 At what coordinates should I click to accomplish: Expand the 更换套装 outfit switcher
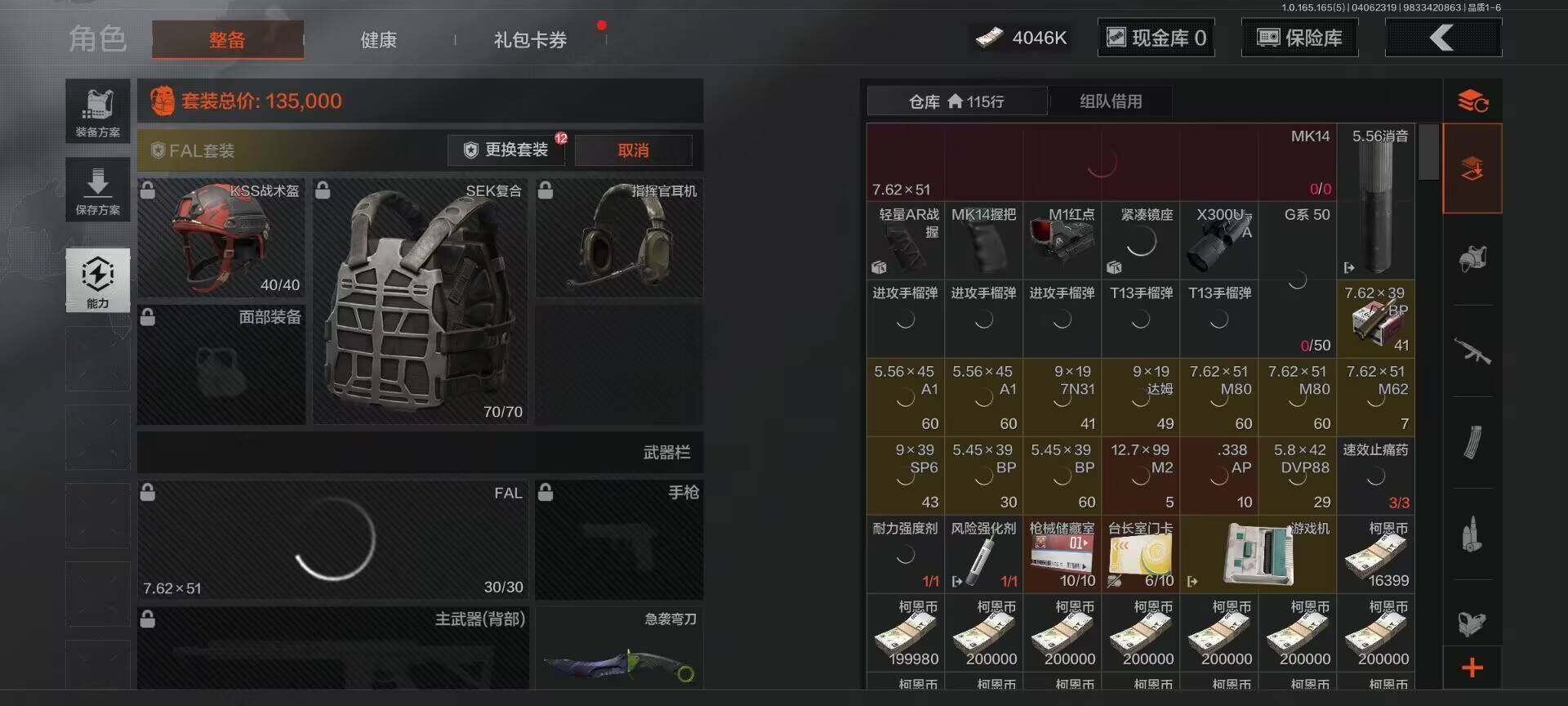click(x=508, y=150)
